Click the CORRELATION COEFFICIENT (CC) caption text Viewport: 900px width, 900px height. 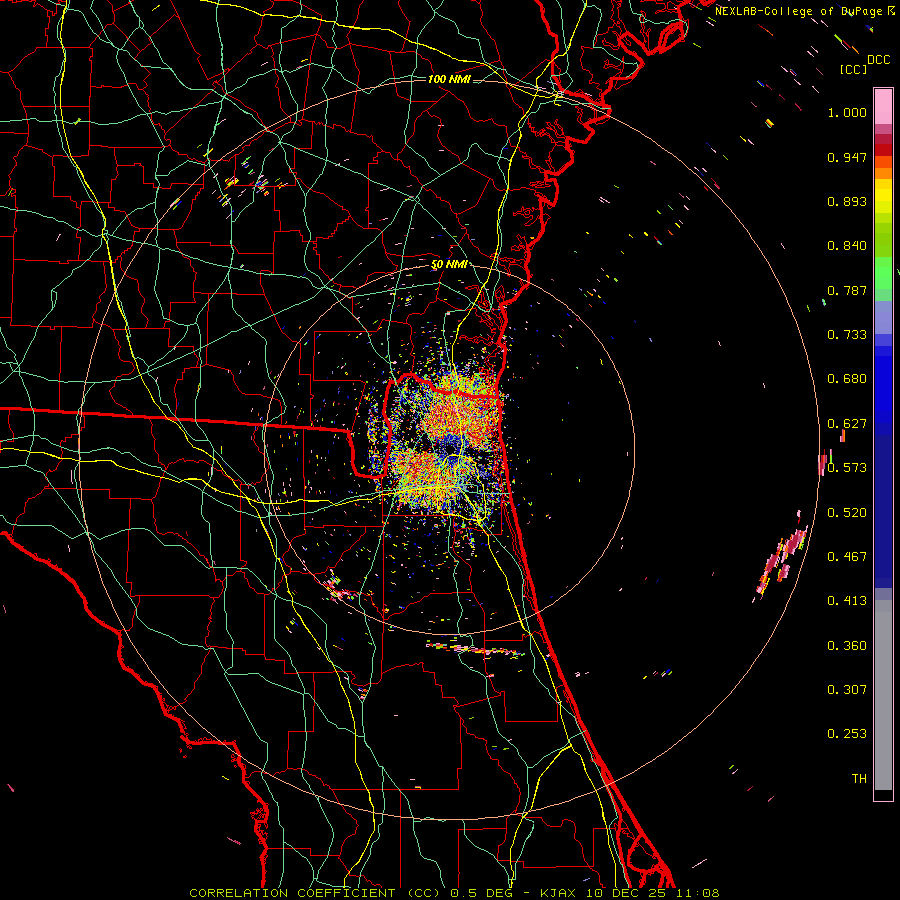(x=315, y=893)
